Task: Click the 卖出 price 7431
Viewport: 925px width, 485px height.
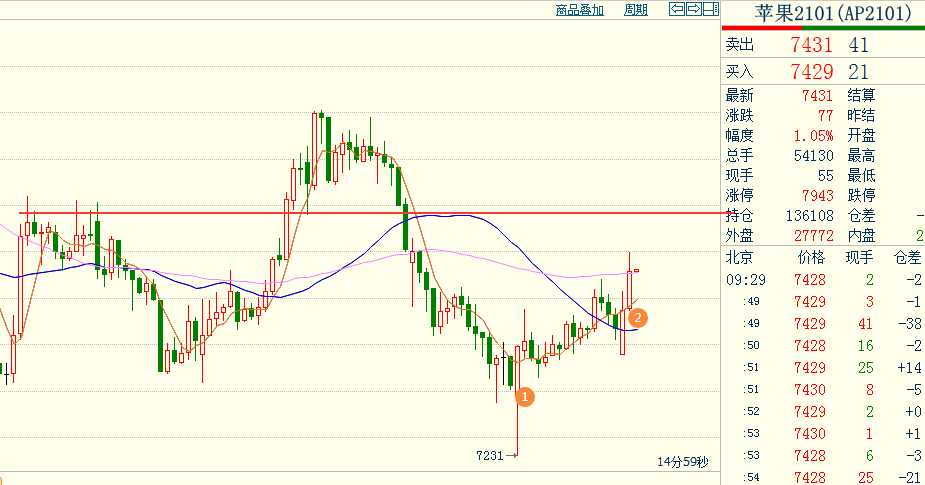Action: click(x=811, y=45)
